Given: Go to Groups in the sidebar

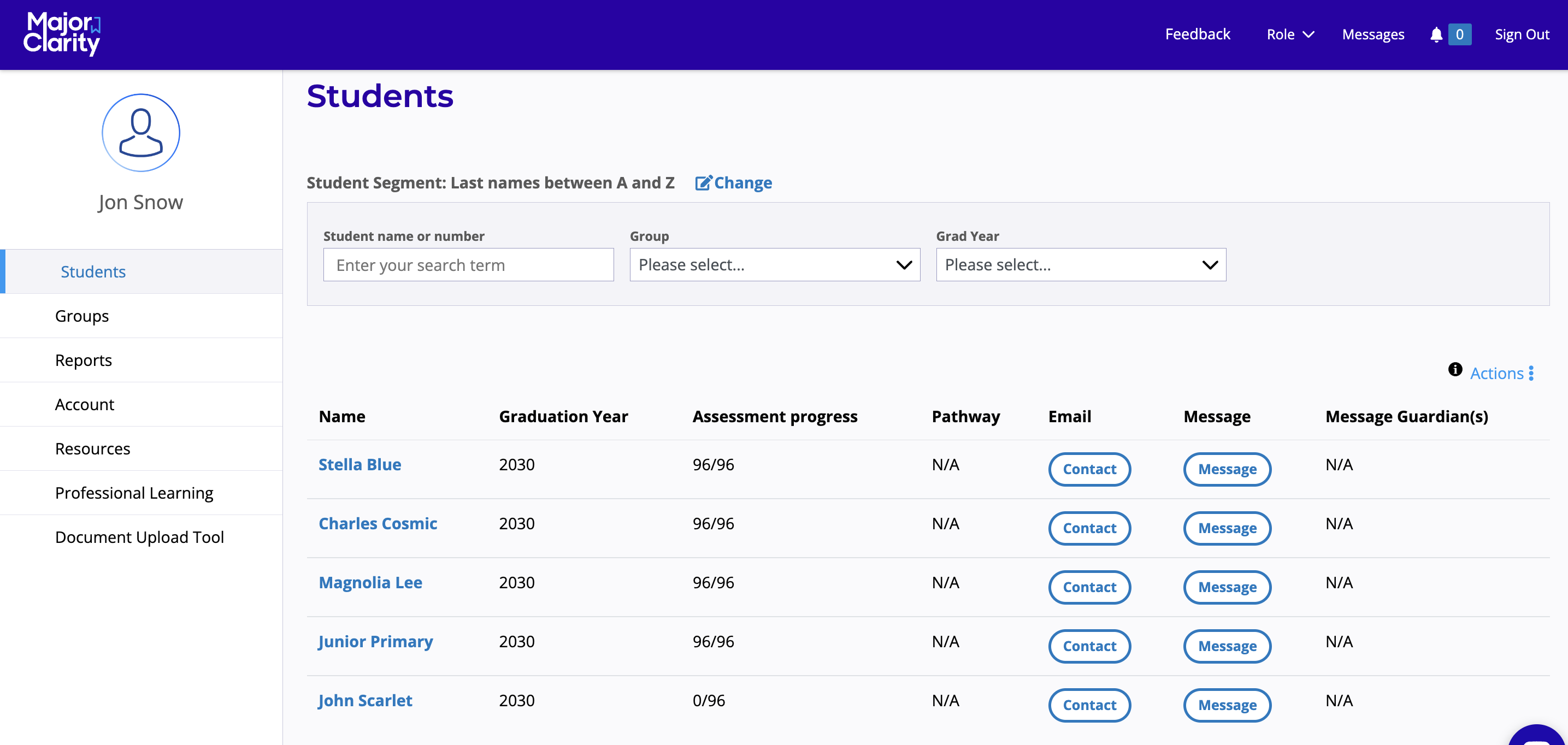Looking at the screenshot, I should point(82,316).
